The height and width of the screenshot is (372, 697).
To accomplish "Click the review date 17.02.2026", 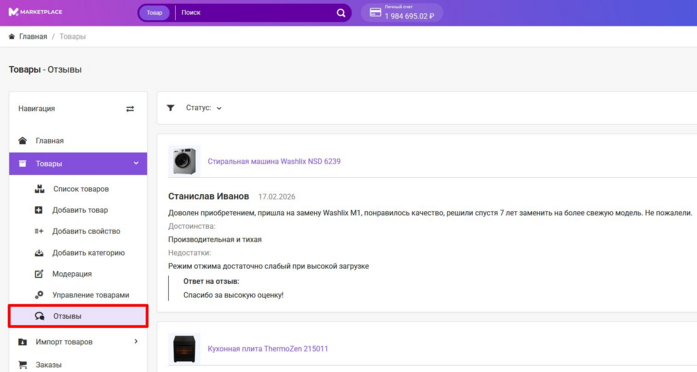I will (276, 196).
